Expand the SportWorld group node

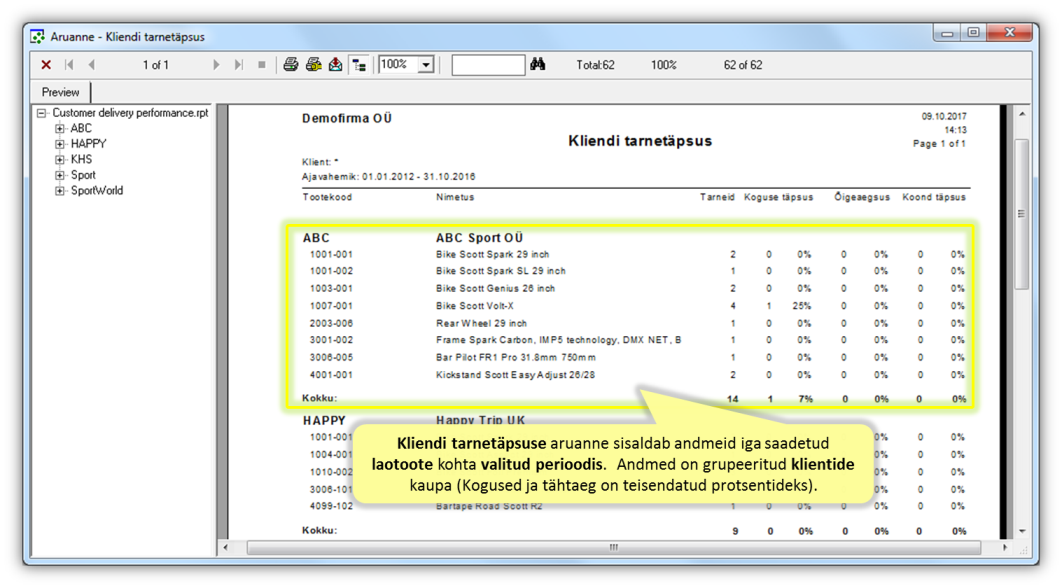60,191
